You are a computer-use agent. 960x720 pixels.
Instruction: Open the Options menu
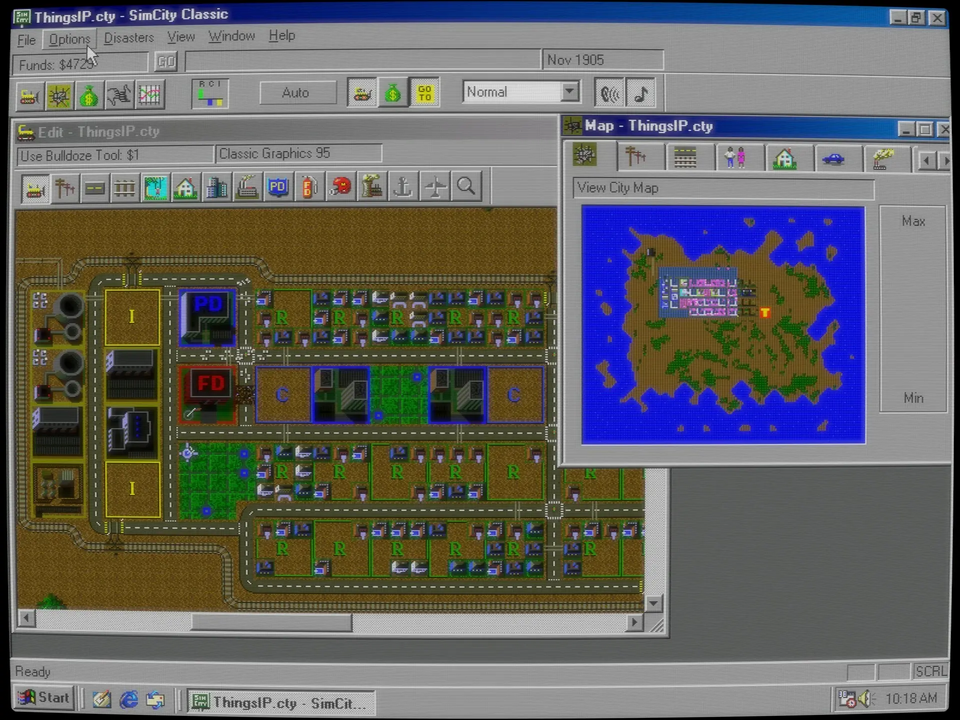(69, 39)
